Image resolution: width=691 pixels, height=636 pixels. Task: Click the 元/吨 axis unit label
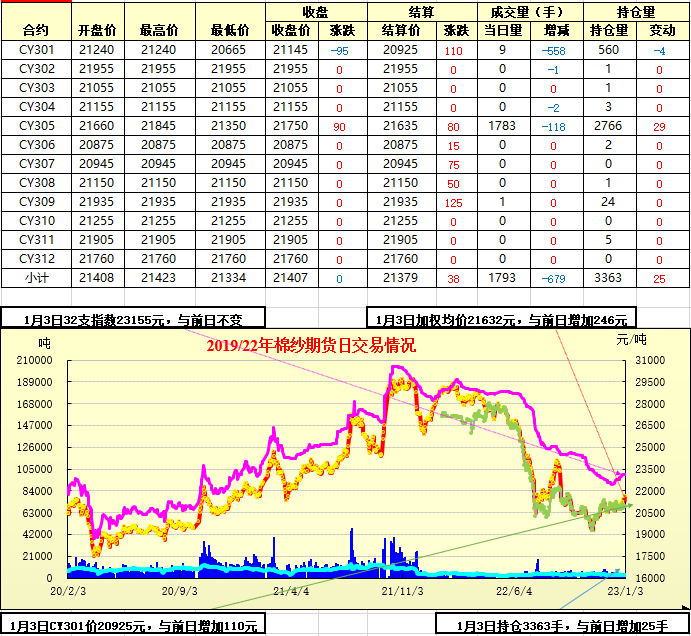(x=630, y=341)
